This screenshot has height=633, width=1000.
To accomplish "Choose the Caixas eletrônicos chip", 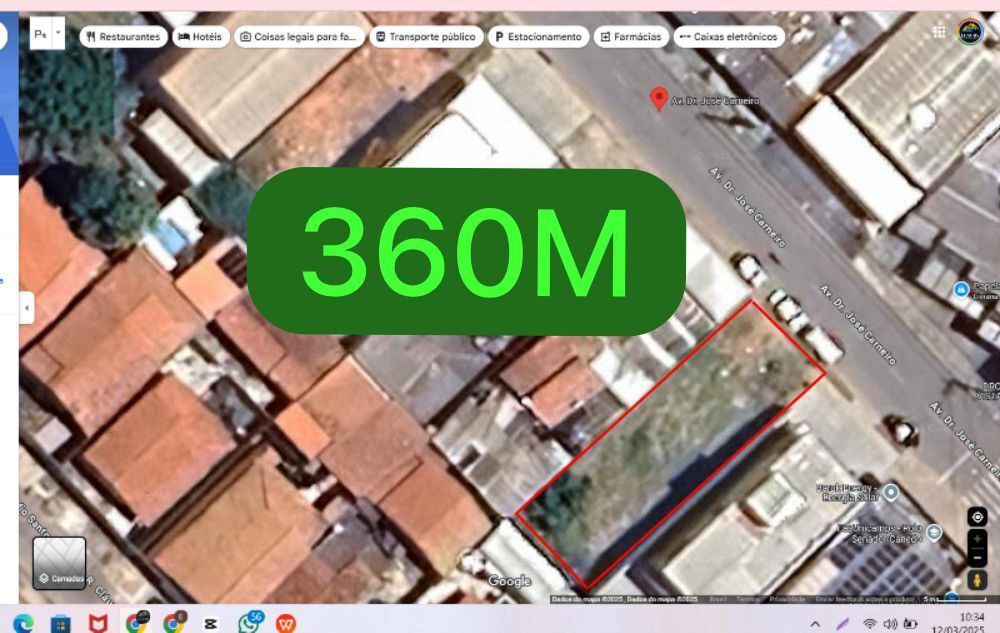I will [727, 37].
